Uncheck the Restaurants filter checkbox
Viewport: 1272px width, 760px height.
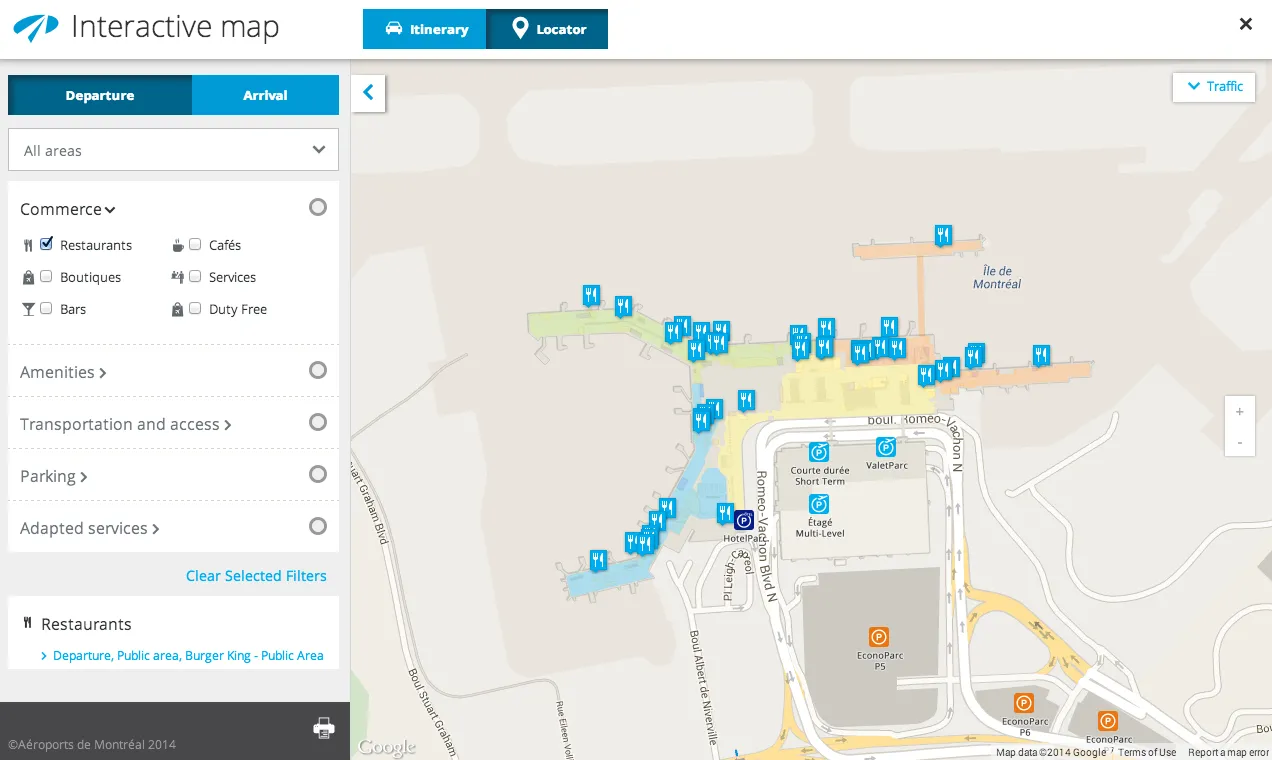(44, 244)
